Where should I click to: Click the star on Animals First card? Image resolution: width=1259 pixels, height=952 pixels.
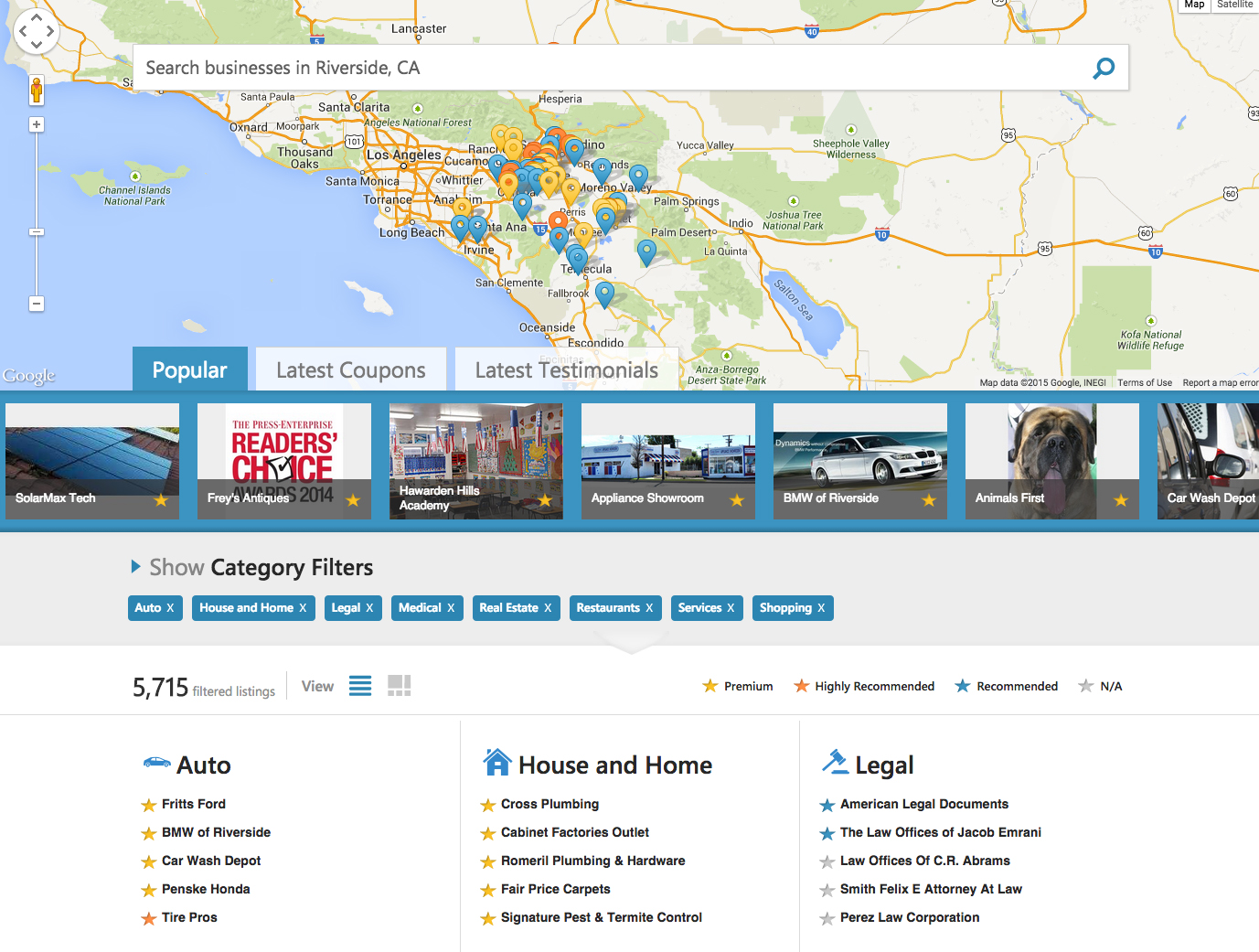[x=1121, y=500]
